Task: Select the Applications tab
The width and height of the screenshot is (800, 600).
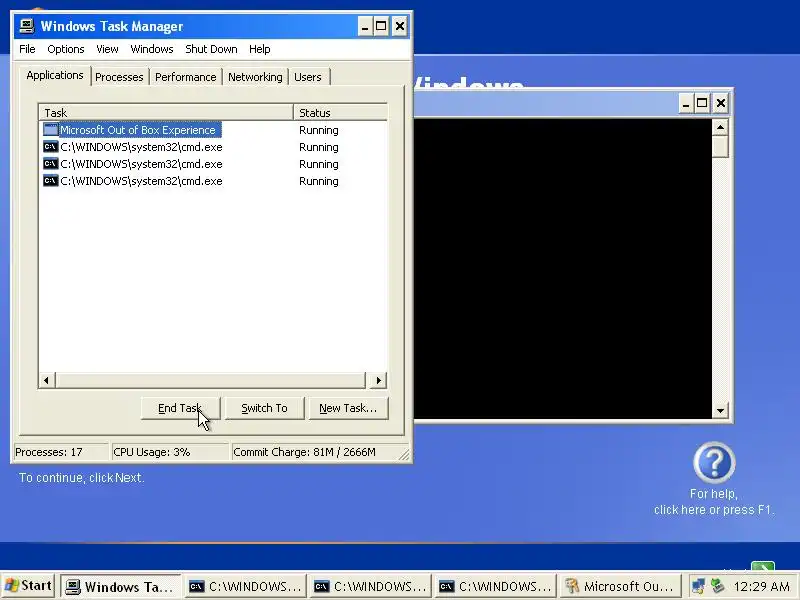Action: click(55, 76)
